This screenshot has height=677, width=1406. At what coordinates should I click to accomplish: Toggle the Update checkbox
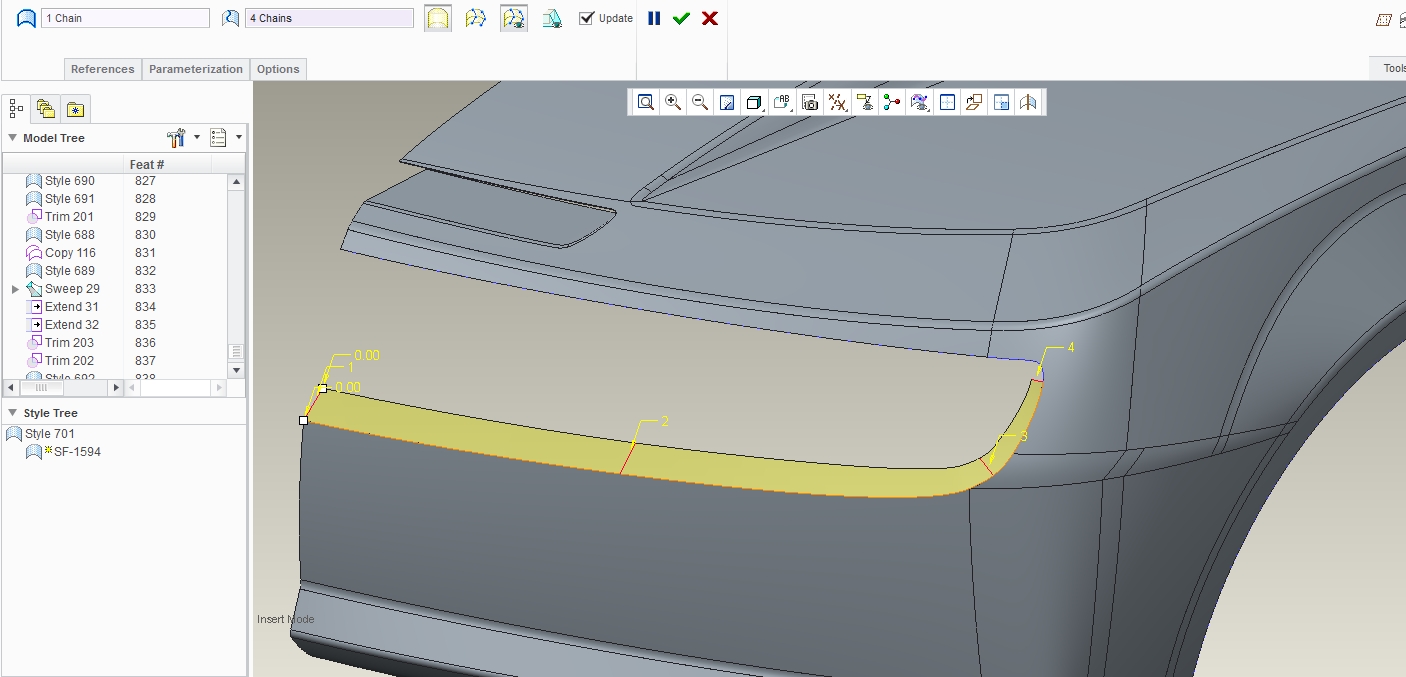tap(587, 18)
